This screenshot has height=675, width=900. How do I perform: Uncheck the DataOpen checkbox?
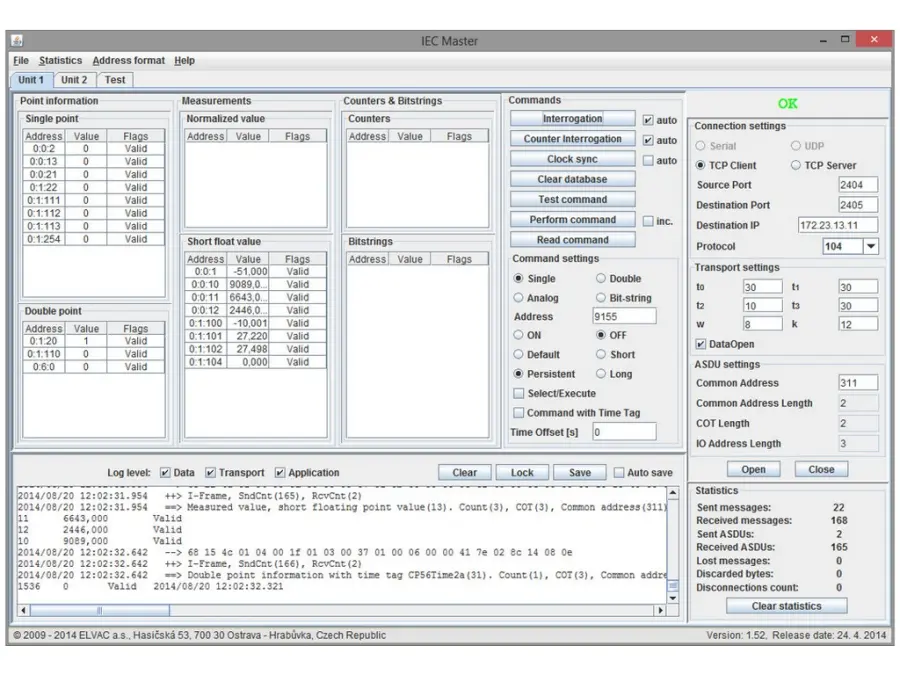point(701,344)
